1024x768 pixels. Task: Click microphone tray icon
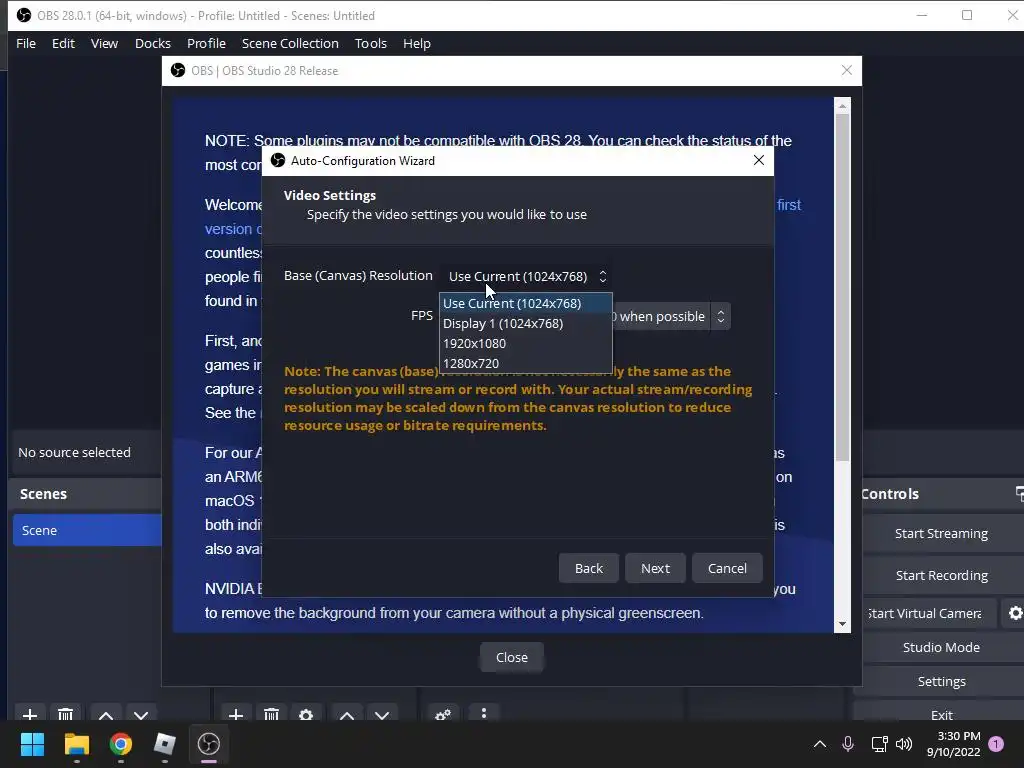pos(848,744)
